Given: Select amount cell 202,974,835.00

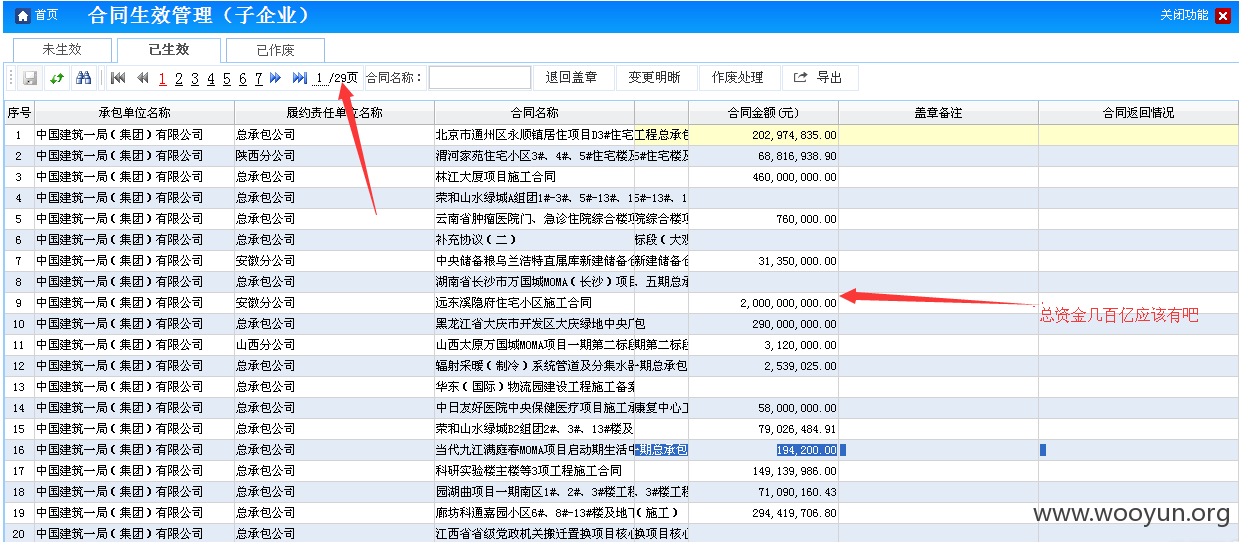Looking at the screenshot, I should 764,134.
